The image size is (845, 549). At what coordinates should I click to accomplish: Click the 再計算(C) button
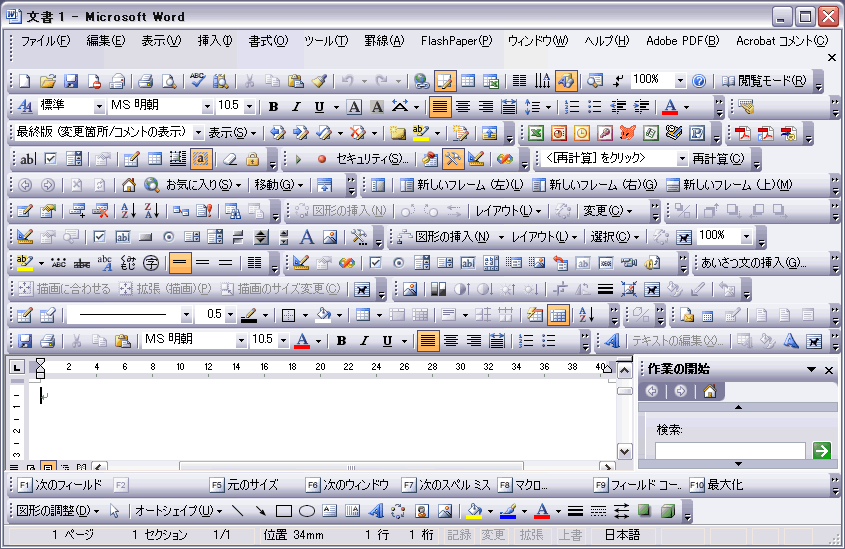pos(718,159)
